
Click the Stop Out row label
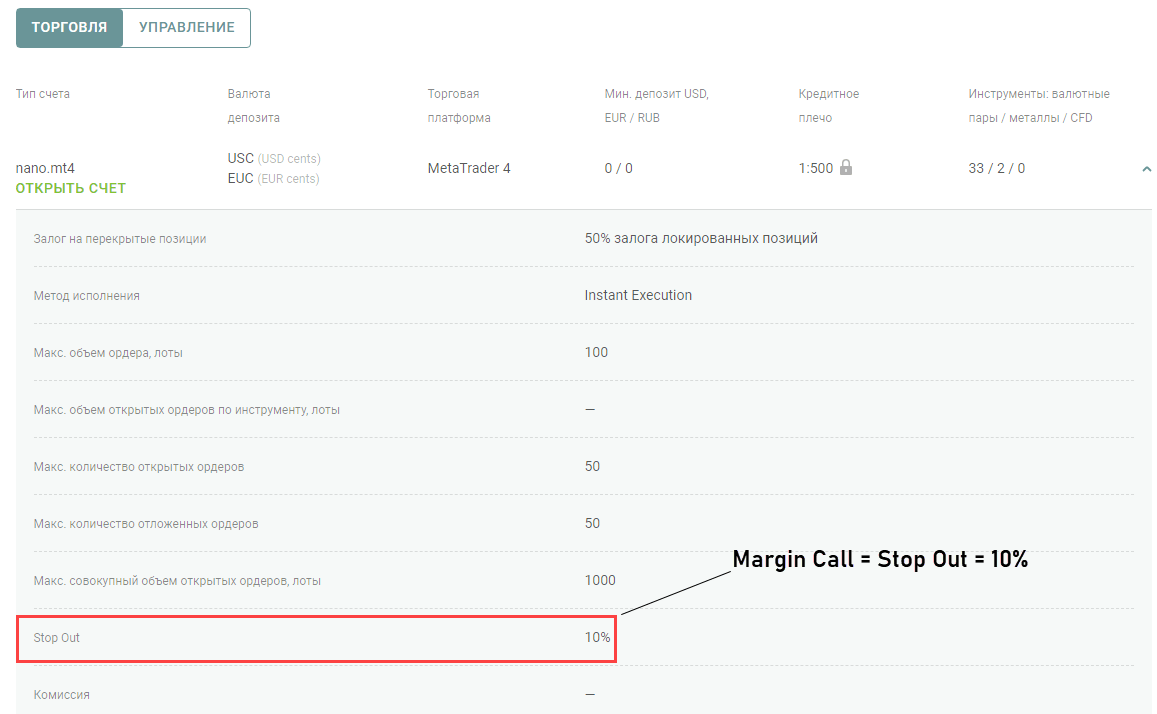56,637
